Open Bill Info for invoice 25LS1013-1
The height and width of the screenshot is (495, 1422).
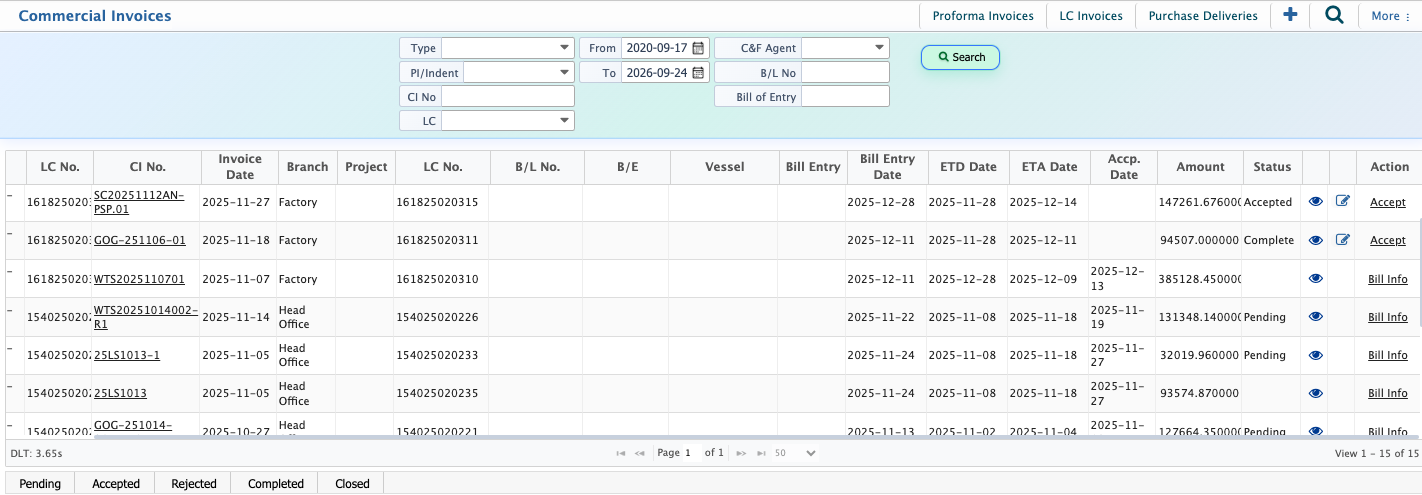coord(1388,355)
